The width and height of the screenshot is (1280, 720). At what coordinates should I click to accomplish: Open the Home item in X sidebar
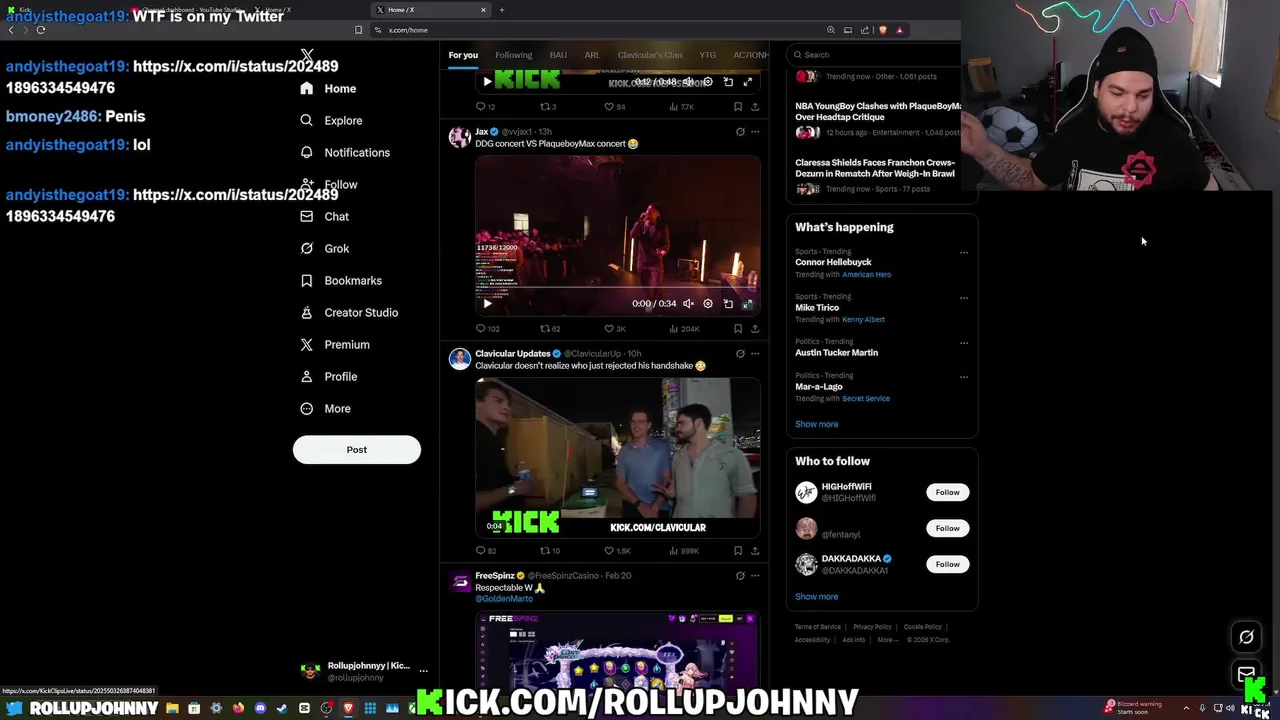pos(328,89)
